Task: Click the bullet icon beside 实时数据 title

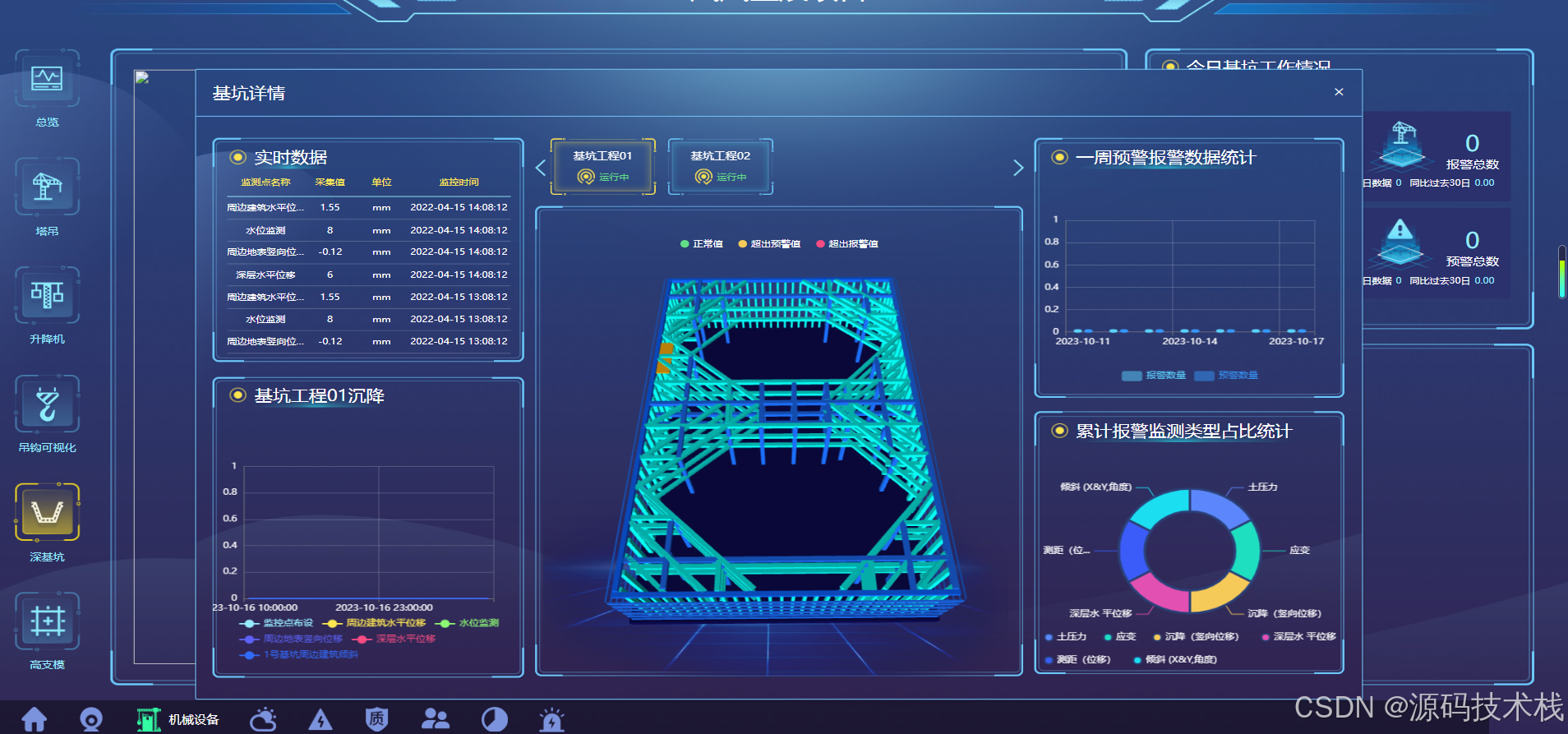Action: click(238, 157)
